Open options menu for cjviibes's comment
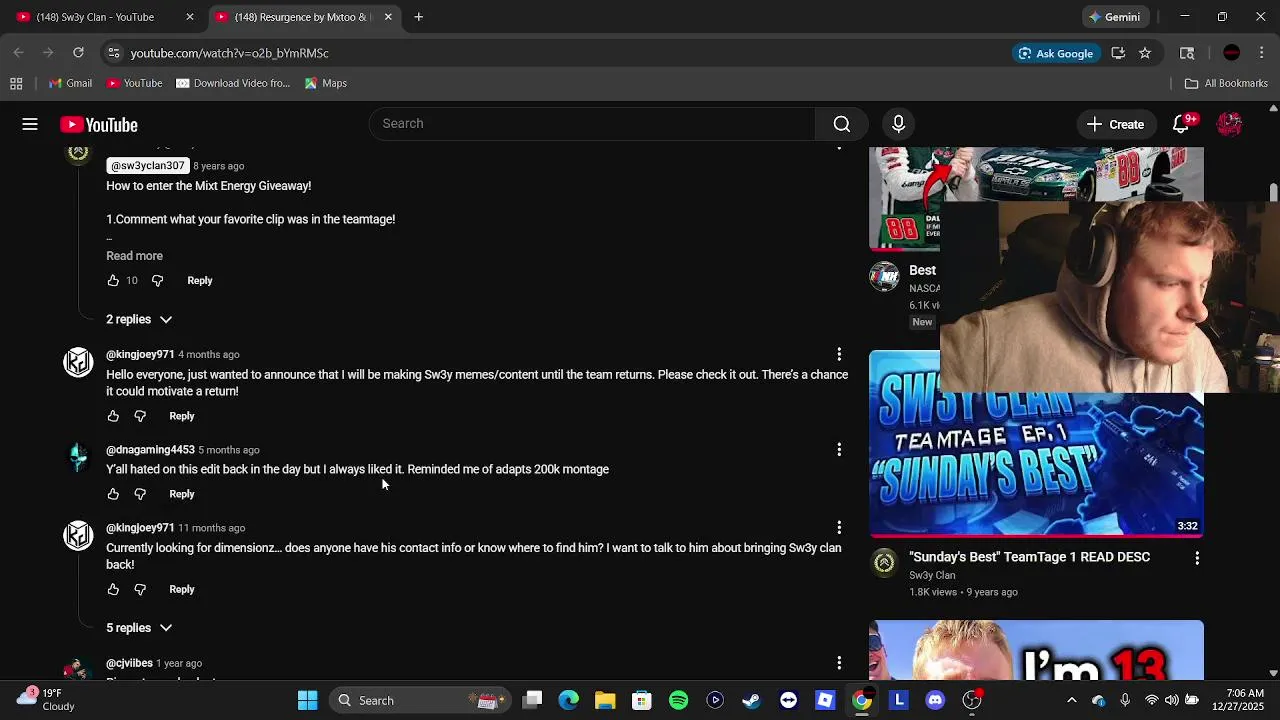The width and height of the screenshot is (1280, 720). 839,663
